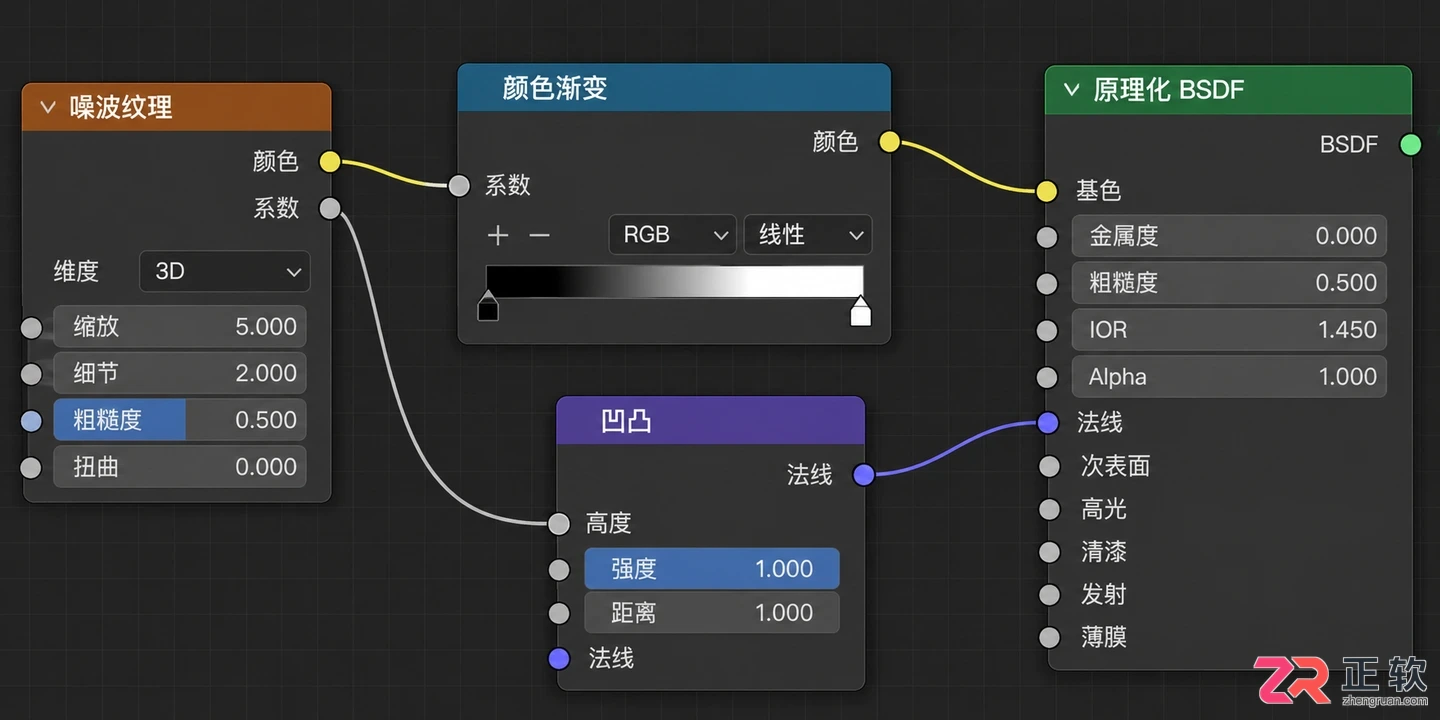
Task: Click the noise 颜色 output socket
Action: tap(330, 161)
